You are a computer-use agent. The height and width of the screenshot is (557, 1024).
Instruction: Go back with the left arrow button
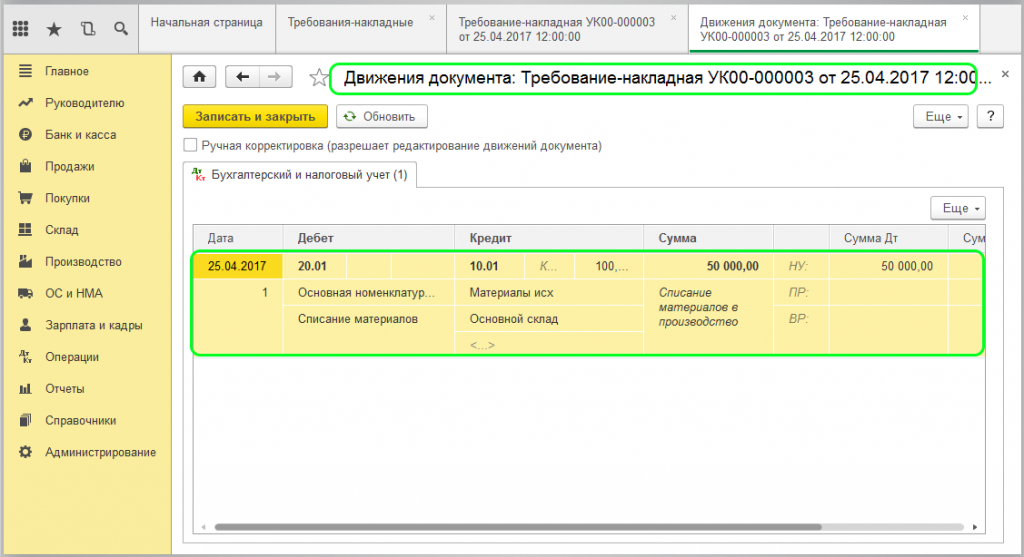point(242,77)
